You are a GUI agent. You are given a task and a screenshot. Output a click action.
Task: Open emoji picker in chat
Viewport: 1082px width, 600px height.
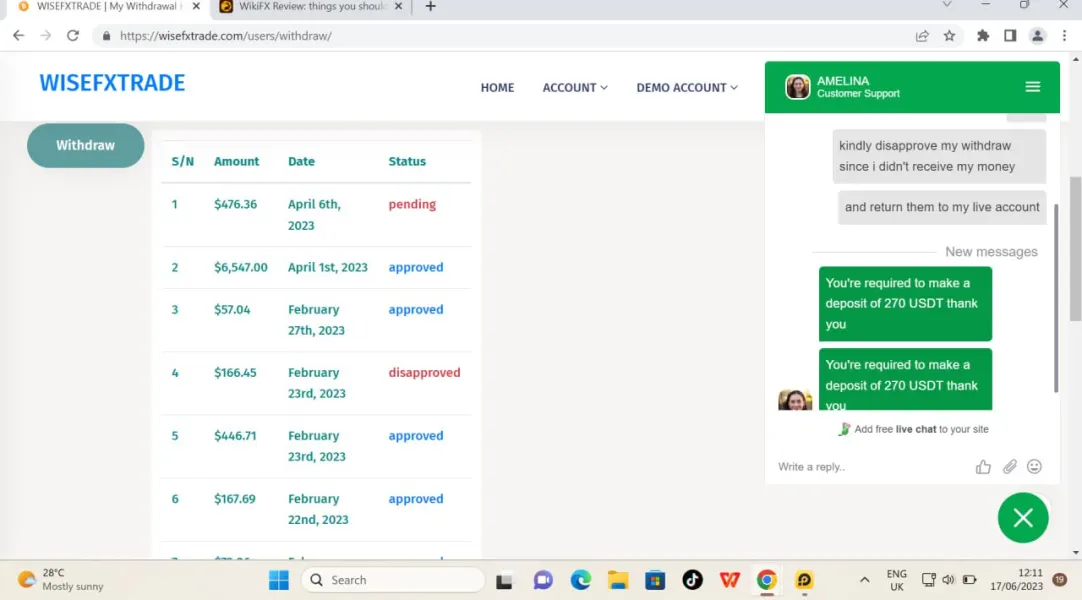click(x=1034, y=467)
